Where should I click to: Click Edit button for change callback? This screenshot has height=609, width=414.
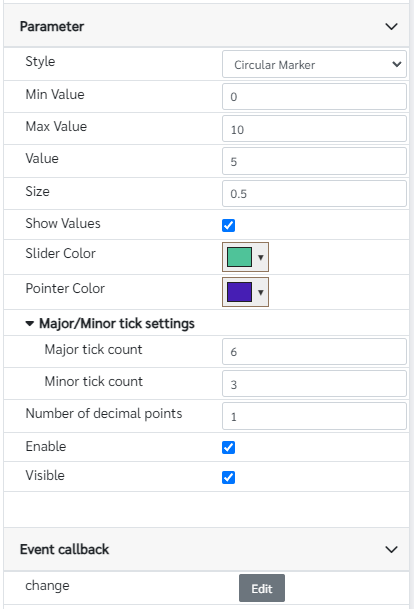(262, 588)
